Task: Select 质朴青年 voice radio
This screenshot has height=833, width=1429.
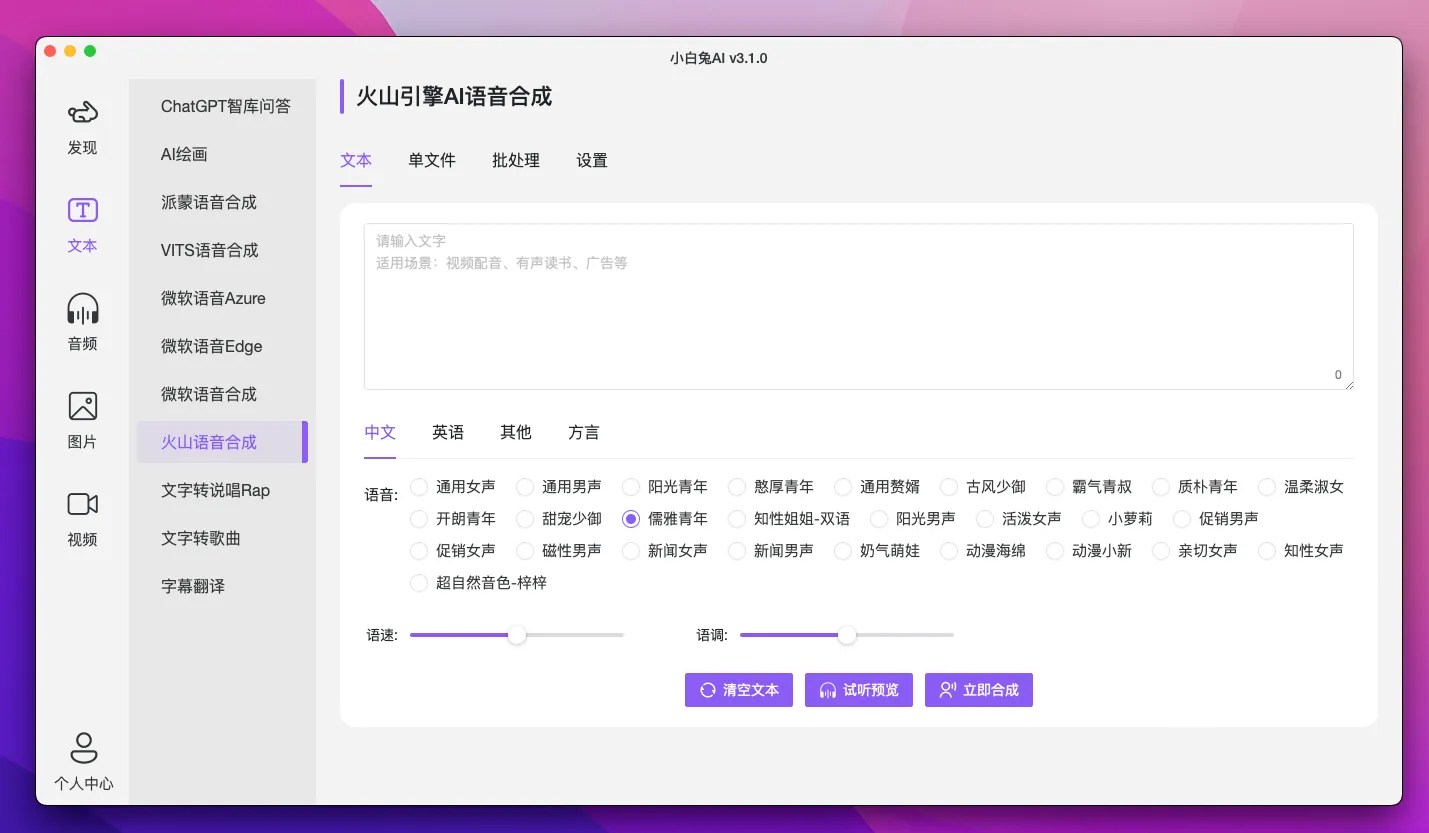Action: [1161, 487]
